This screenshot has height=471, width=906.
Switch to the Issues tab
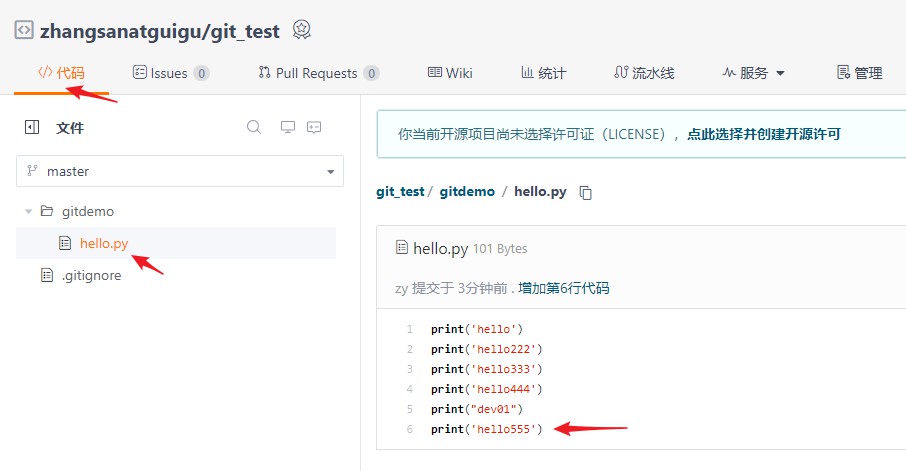click(x=170, y=73)
